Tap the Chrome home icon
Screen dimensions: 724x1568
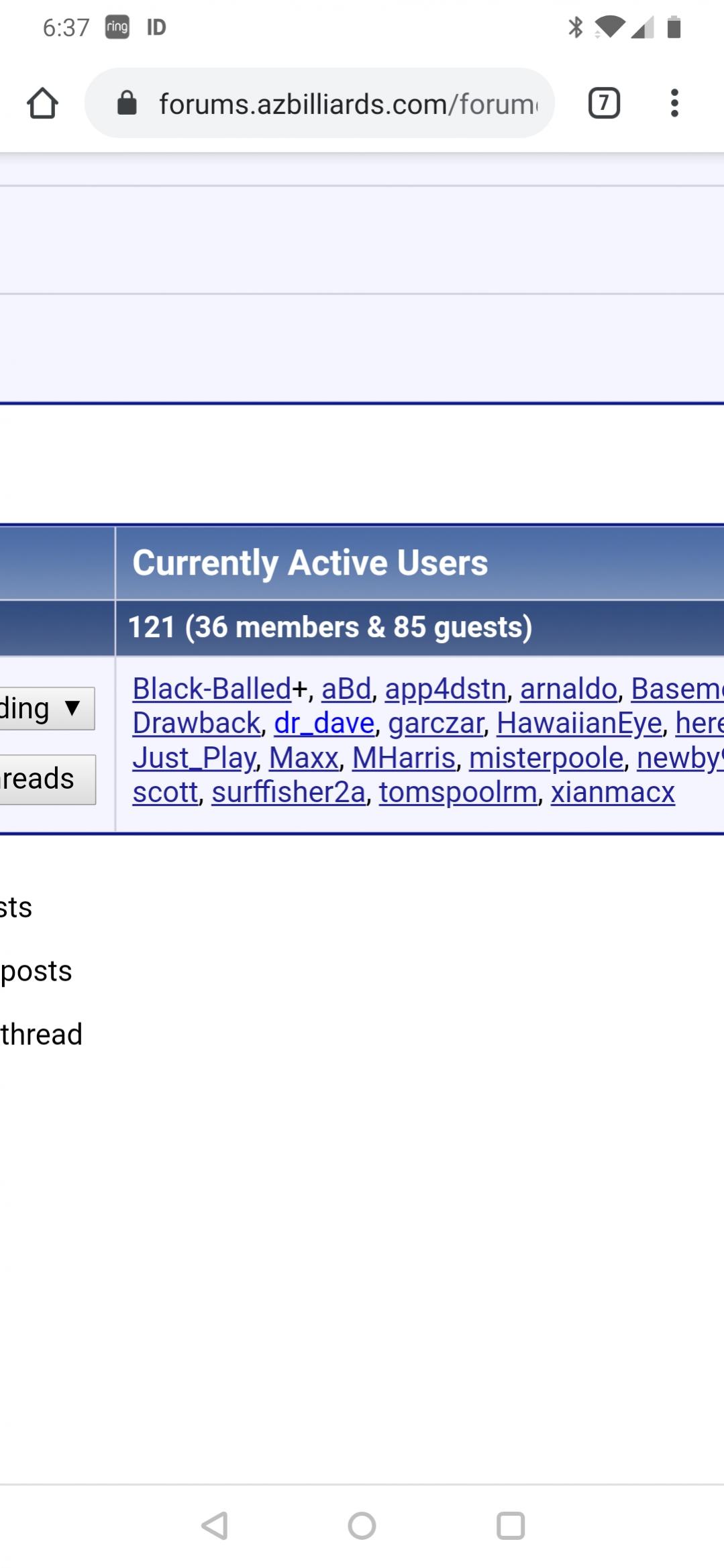tap(42, 103)
